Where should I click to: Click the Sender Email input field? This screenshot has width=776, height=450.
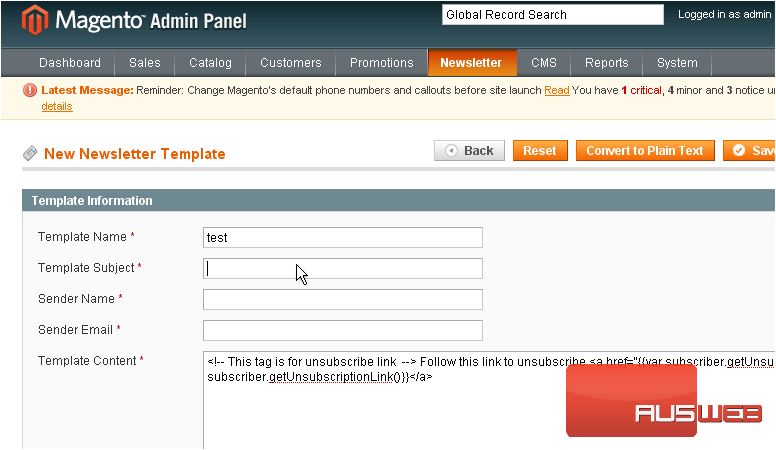point(342,330)
